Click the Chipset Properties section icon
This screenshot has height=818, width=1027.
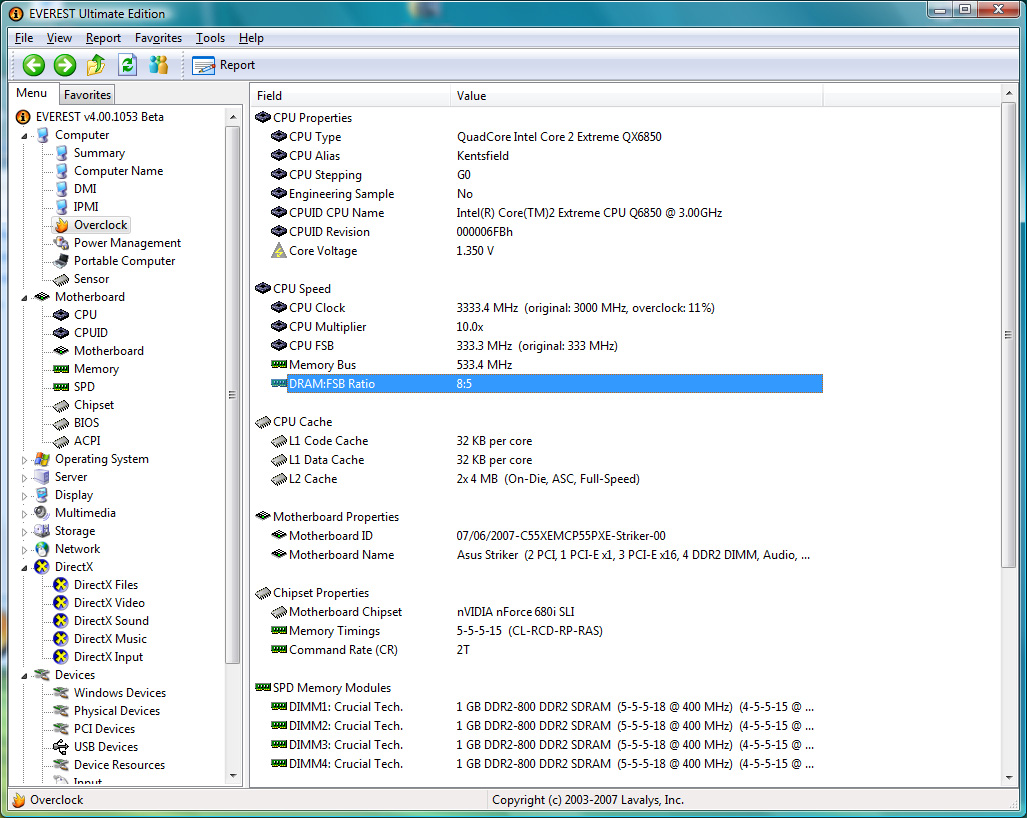[263, 593]
